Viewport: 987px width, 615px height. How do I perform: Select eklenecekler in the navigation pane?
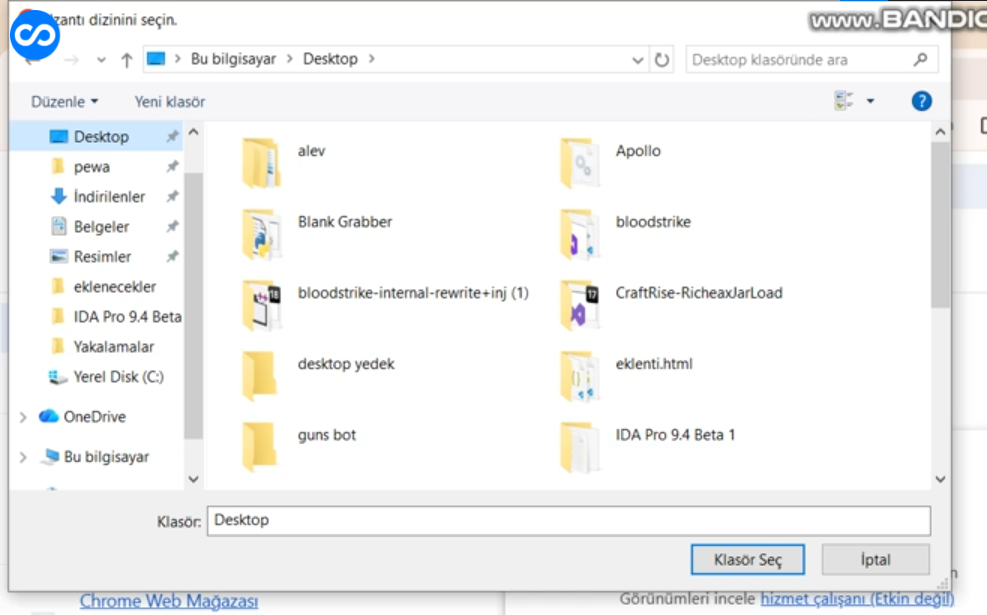click(x=115, y=286)
